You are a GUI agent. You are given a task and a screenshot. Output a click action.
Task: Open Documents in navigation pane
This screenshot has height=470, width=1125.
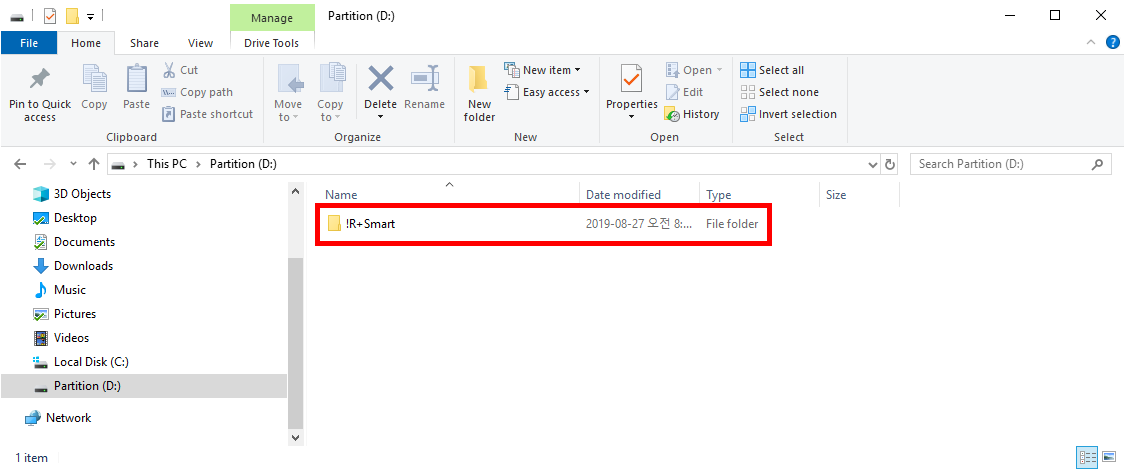74,242
